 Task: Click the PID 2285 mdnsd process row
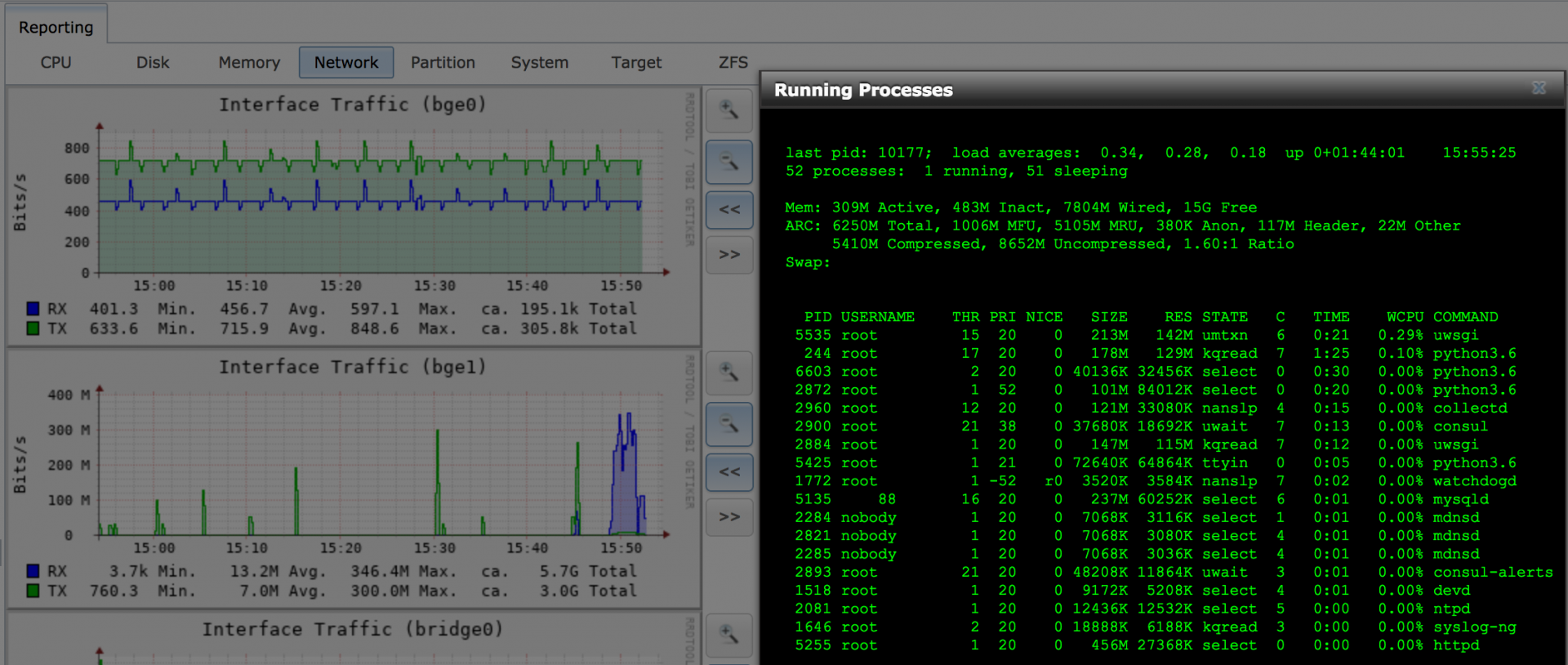click(x=1137, y=554)
